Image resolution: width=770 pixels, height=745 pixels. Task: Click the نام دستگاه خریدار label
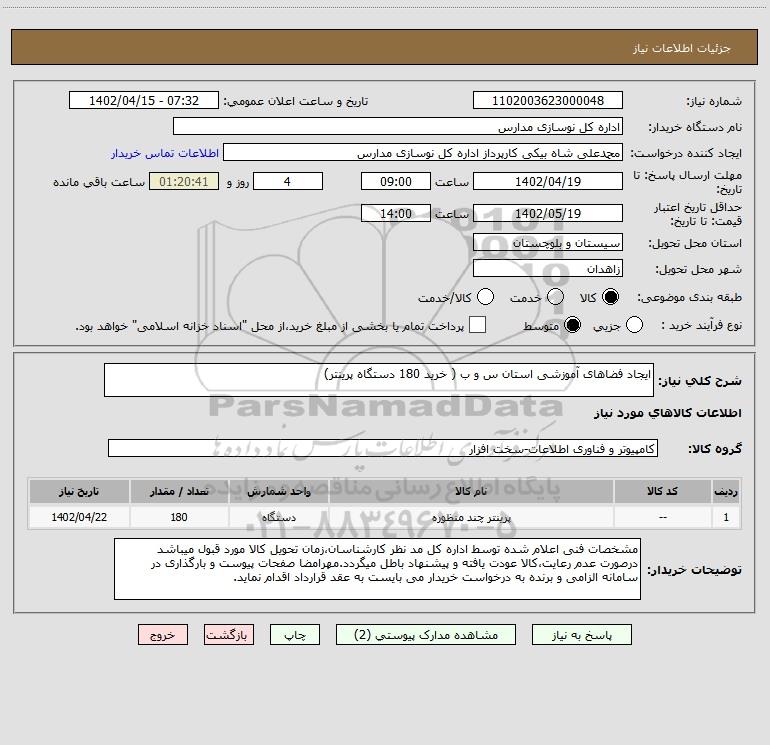tap(695, 127)
